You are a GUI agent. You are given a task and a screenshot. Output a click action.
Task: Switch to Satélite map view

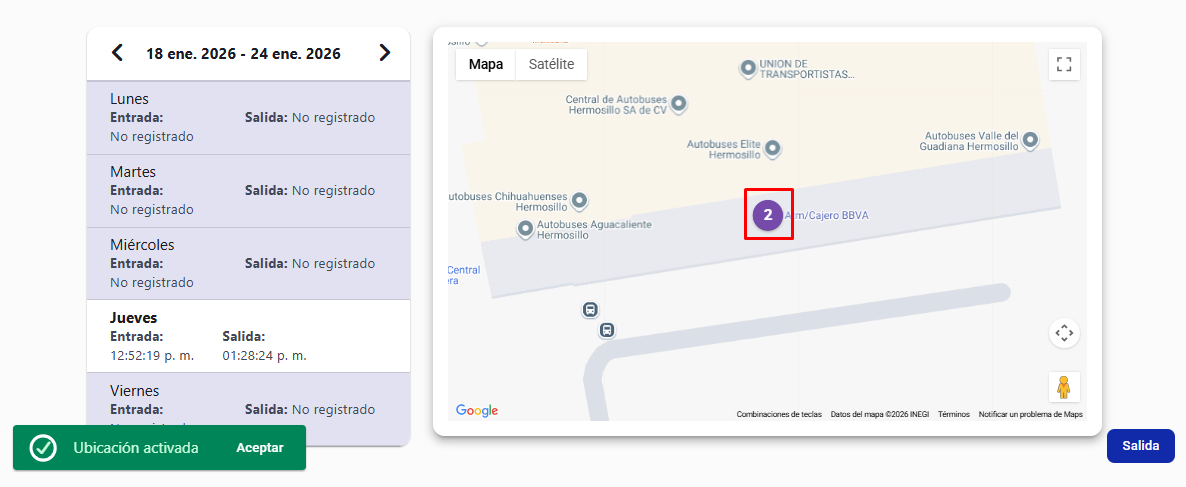coord(551,64)
